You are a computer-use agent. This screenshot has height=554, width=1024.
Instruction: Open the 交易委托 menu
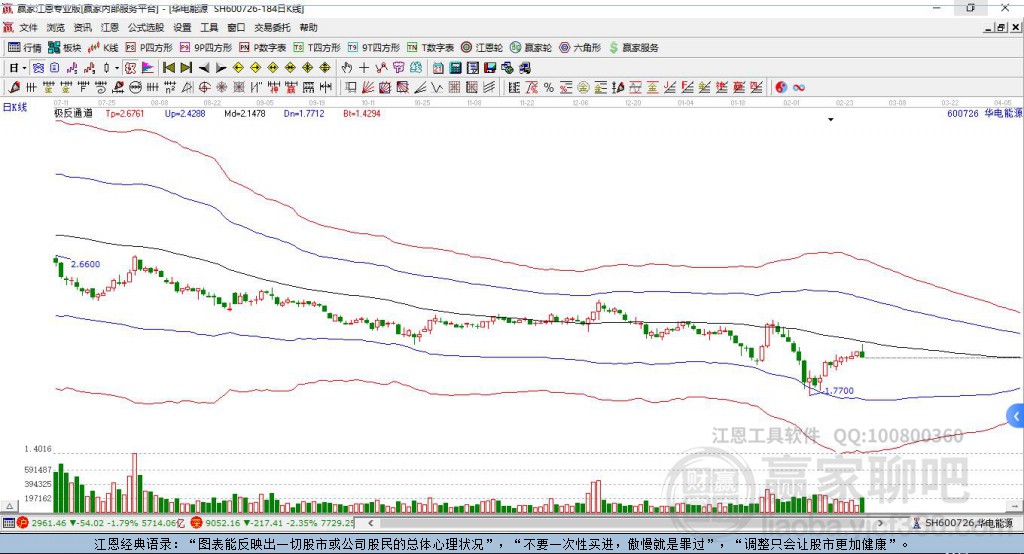pos(272,27)
